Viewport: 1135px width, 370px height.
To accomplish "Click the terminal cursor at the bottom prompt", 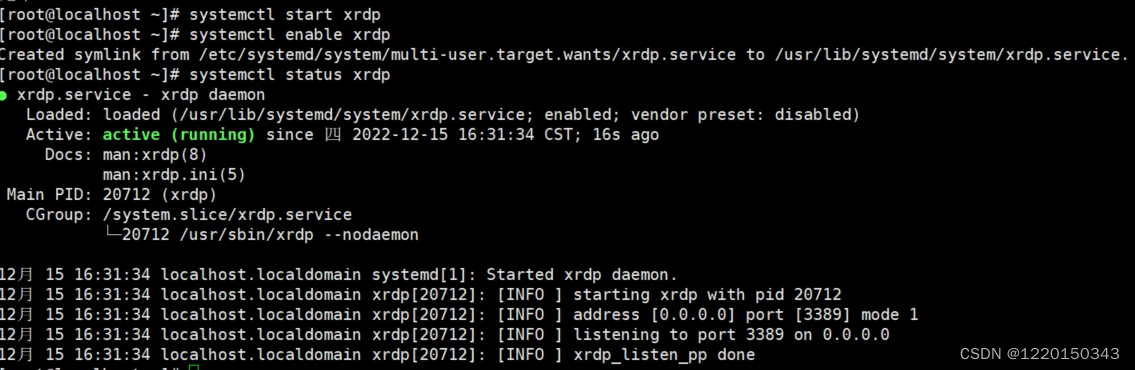I will pyautogui.click(x=192, y=368).
